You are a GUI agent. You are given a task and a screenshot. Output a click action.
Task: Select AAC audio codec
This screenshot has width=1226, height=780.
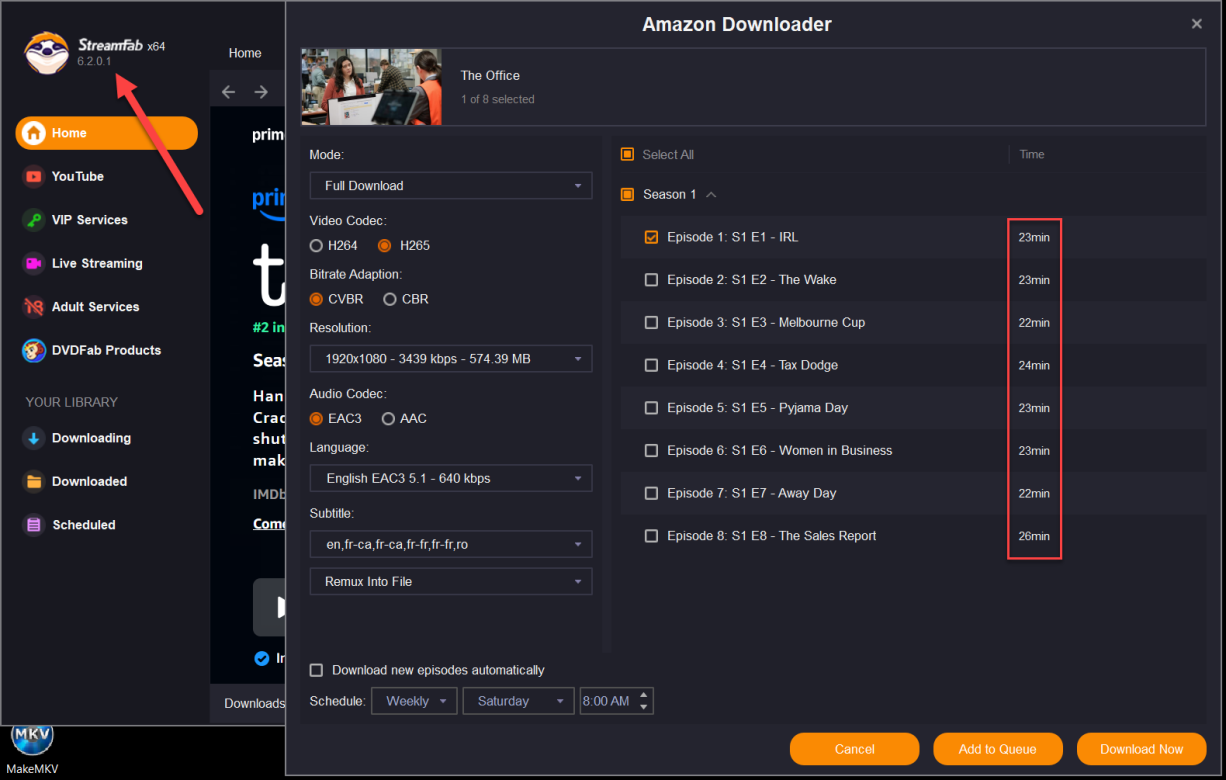[x=388, y=418]
